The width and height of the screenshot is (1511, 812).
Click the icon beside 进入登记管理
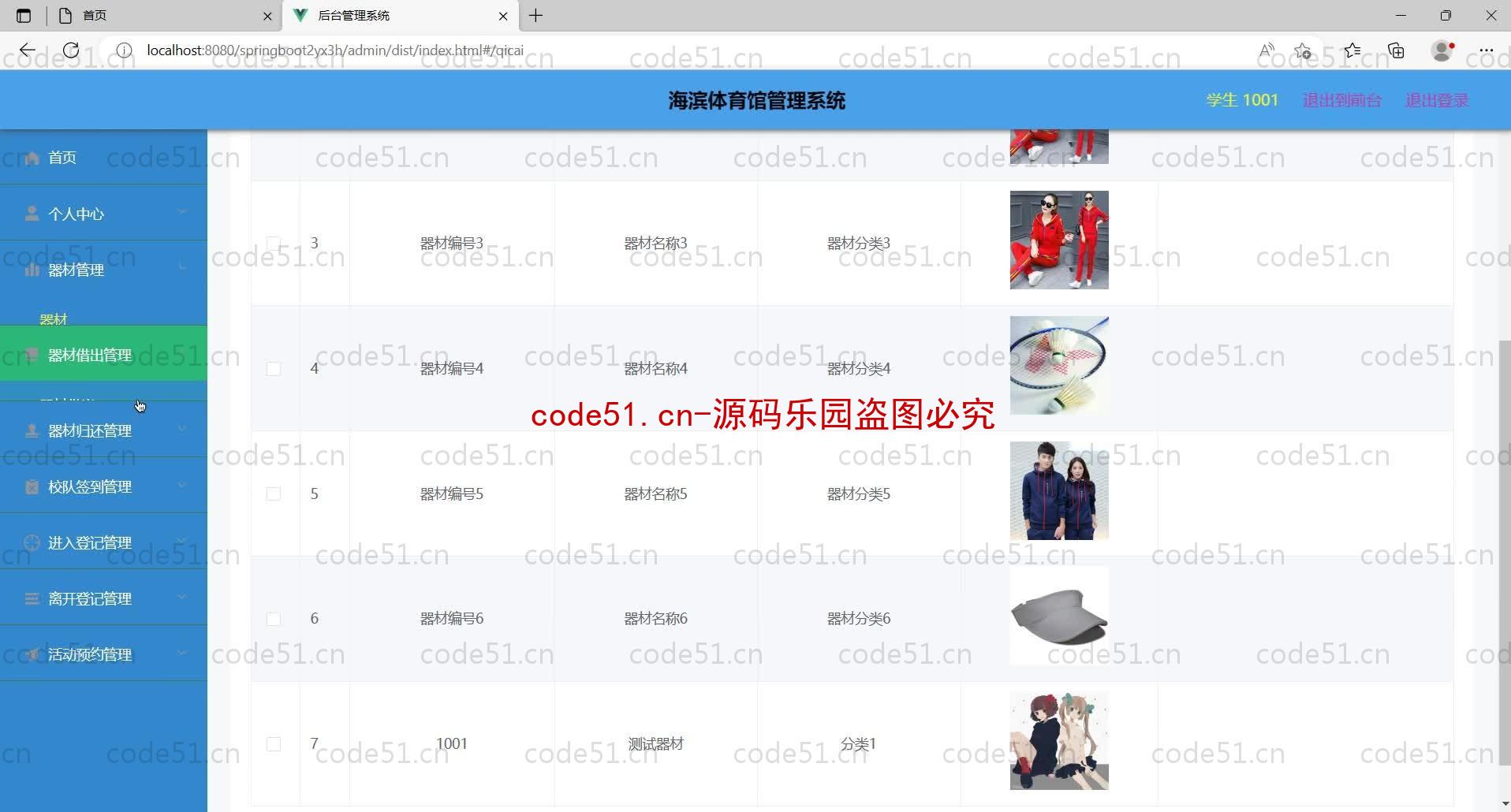click(x=32, y=542)
